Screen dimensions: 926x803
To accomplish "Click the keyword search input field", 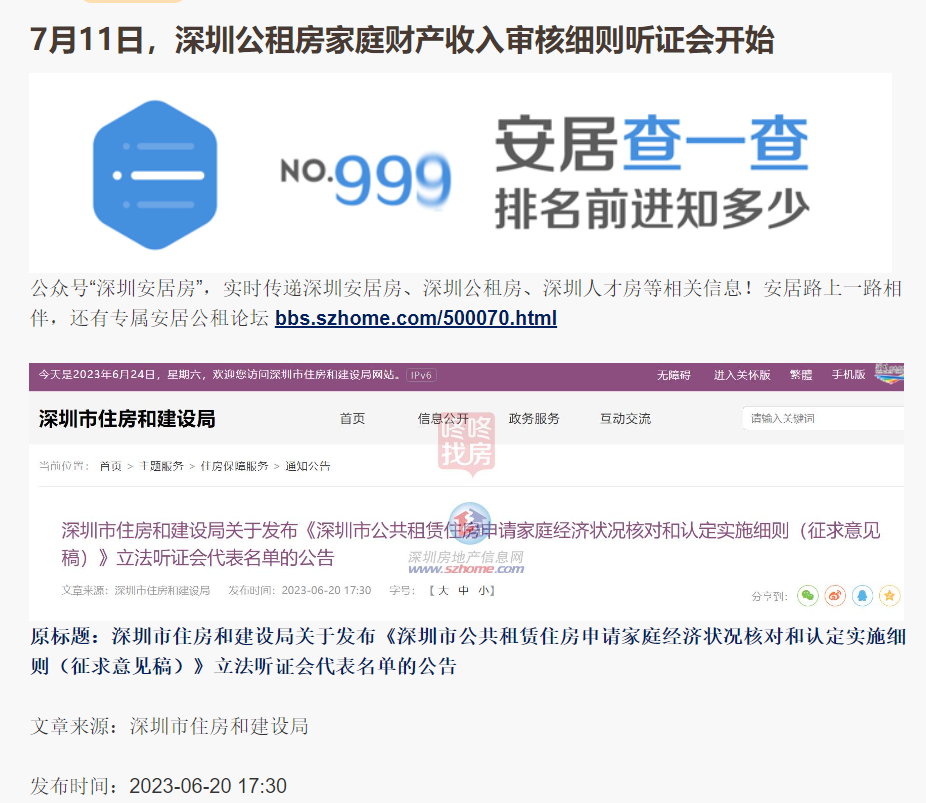I will 823,419.
